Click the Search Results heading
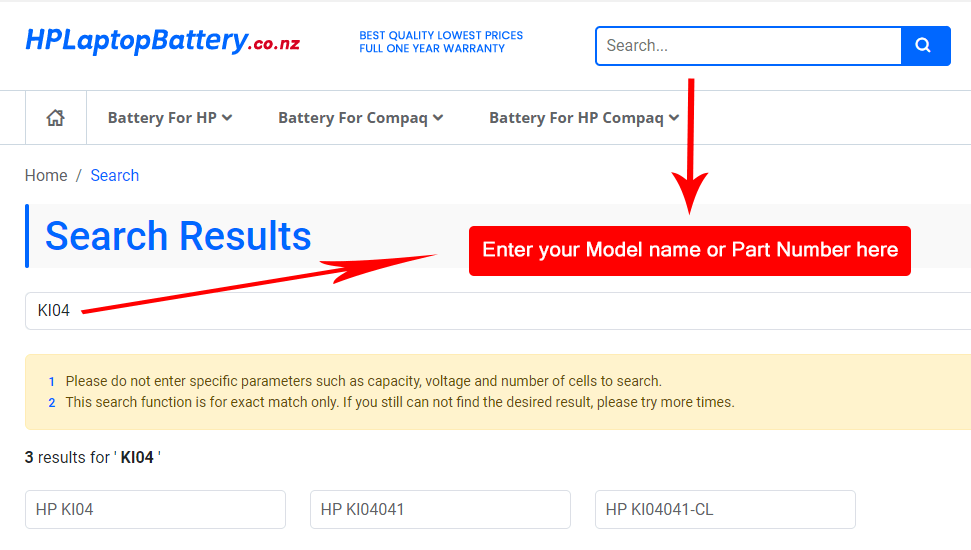The height and width of the screenshot is (550, 971). point(178,236)
